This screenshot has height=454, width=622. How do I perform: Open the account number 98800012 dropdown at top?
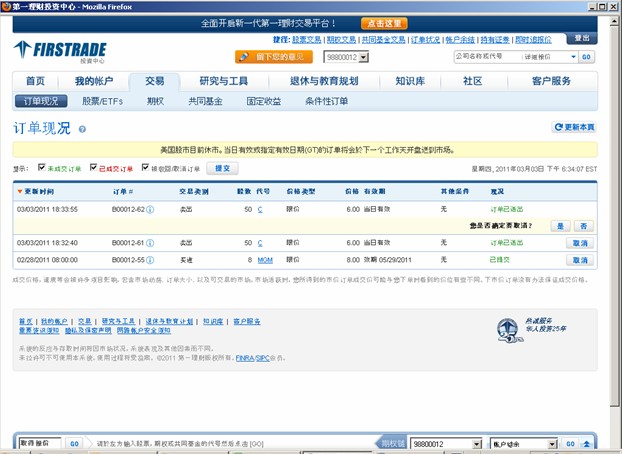[x=364, y=57]
